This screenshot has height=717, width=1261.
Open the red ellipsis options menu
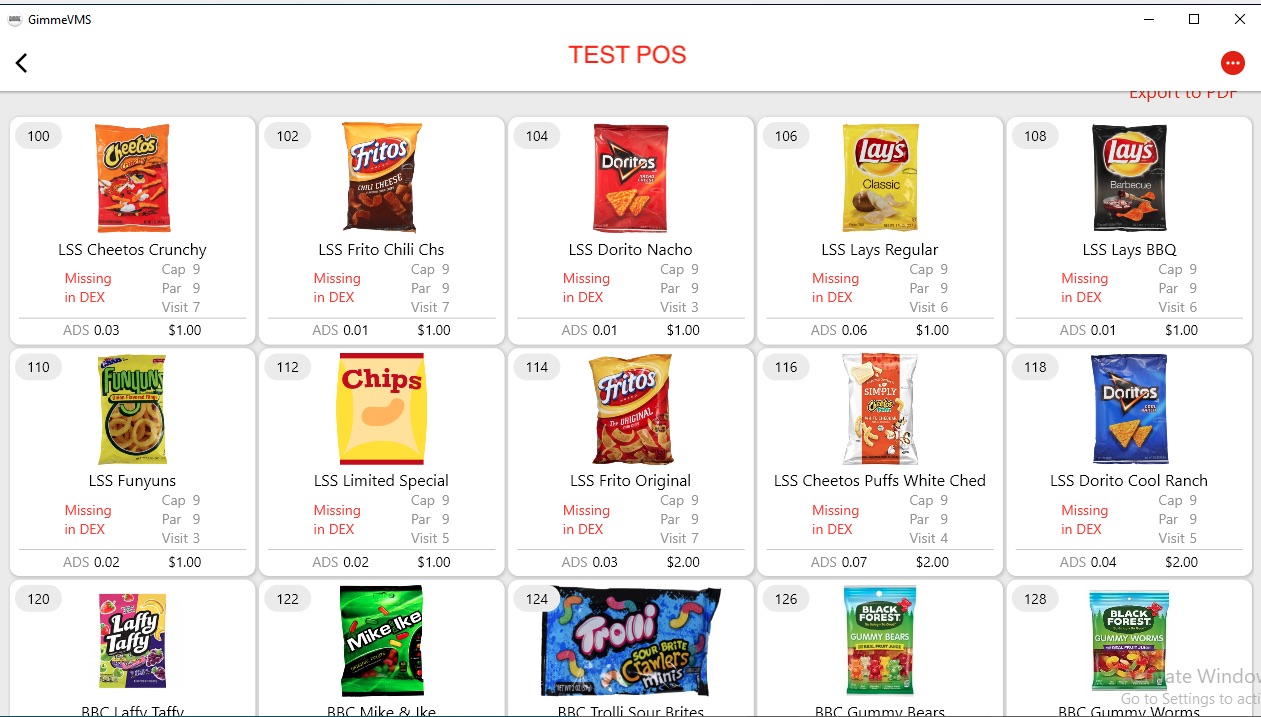pos(1233,62)
